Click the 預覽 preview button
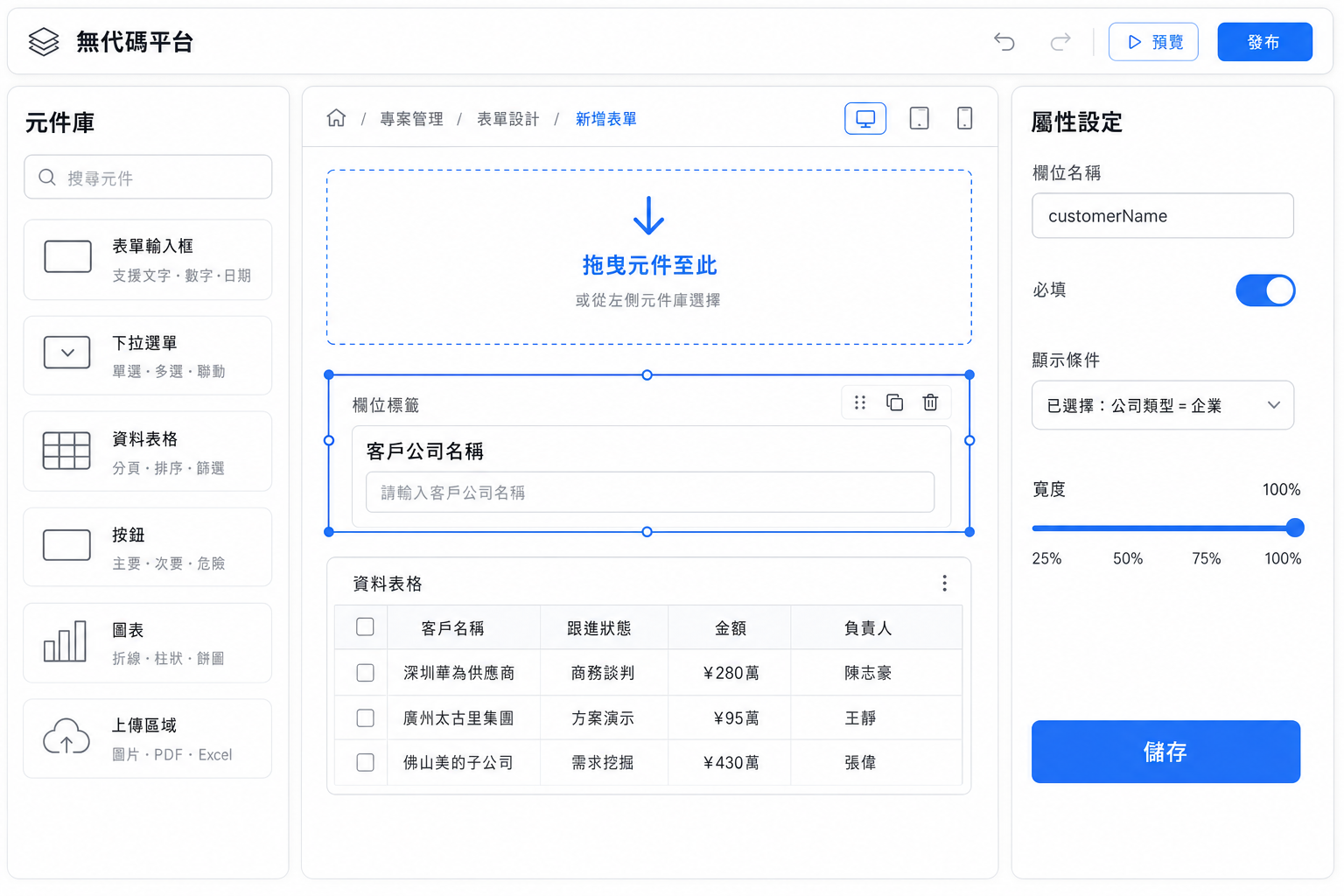 click(1153, 42)
